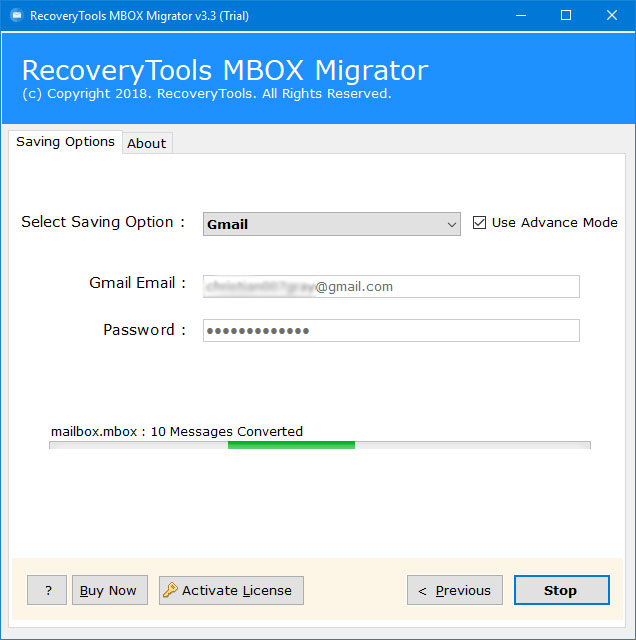Screen dimensions: 636x640
Task: Maximize the MBOX Migrator window
Action: (x=566, y=16)
